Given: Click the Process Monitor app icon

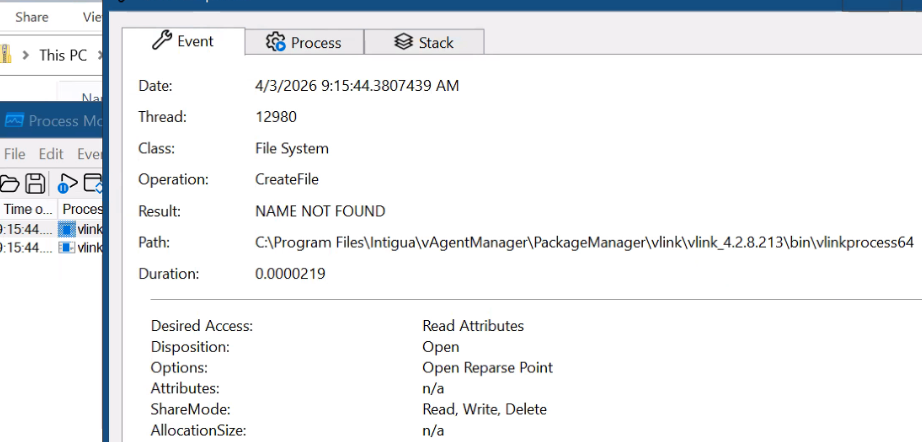Looking at the screenshot, I should pyautogui.click(x=14, y=121).
